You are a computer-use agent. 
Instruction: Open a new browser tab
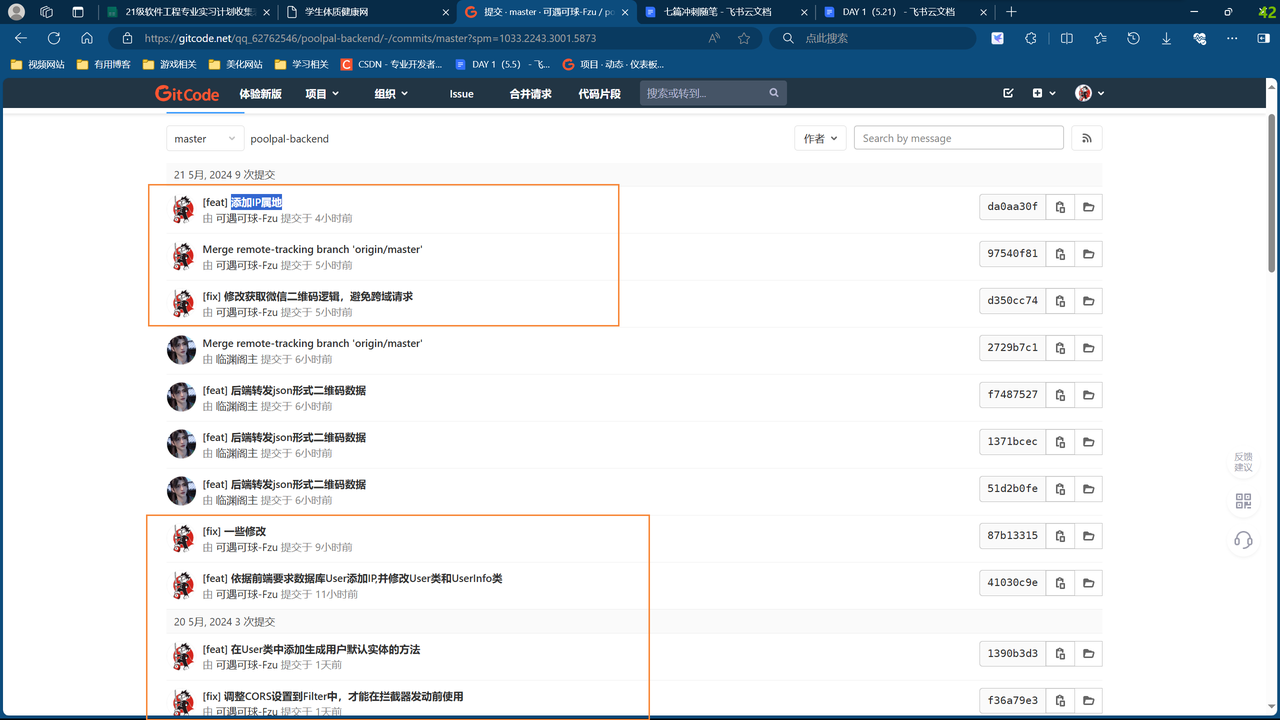(1011, 12)
